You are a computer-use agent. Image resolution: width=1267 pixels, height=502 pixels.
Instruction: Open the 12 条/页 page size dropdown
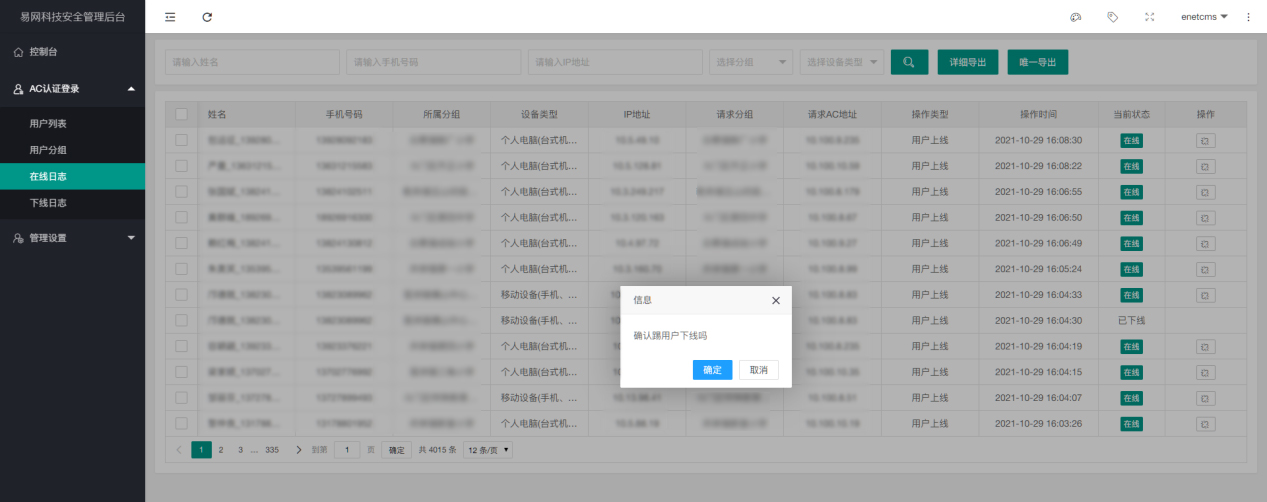pyautogui.click(x=488, y=450)
